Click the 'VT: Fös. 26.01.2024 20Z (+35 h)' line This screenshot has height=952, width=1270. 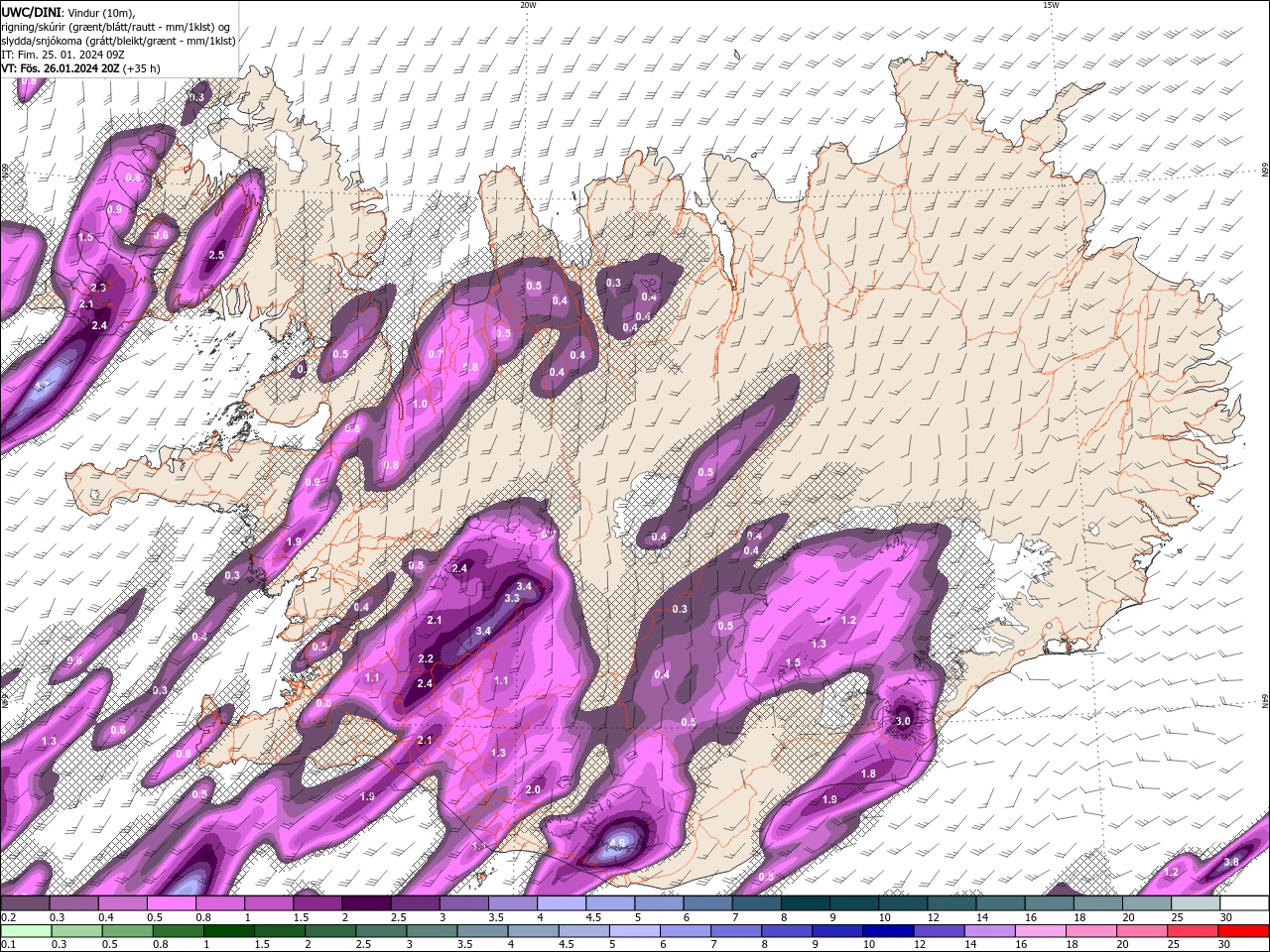pos(81,68)
